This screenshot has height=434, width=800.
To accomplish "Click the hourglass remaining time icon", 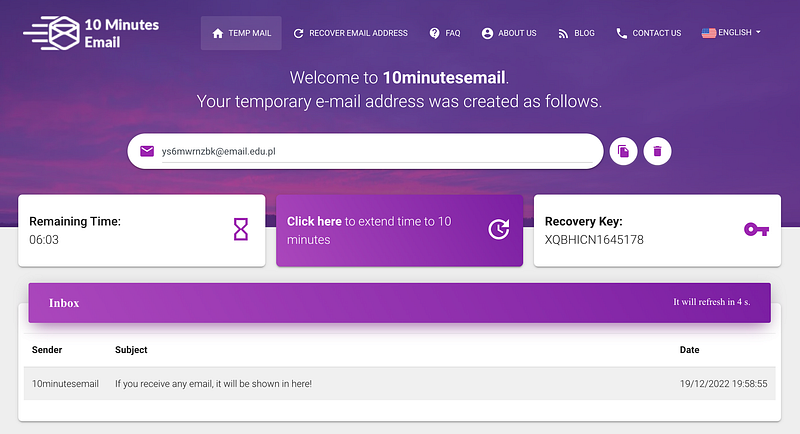I will pyautogui.click(x=241, y=229).
